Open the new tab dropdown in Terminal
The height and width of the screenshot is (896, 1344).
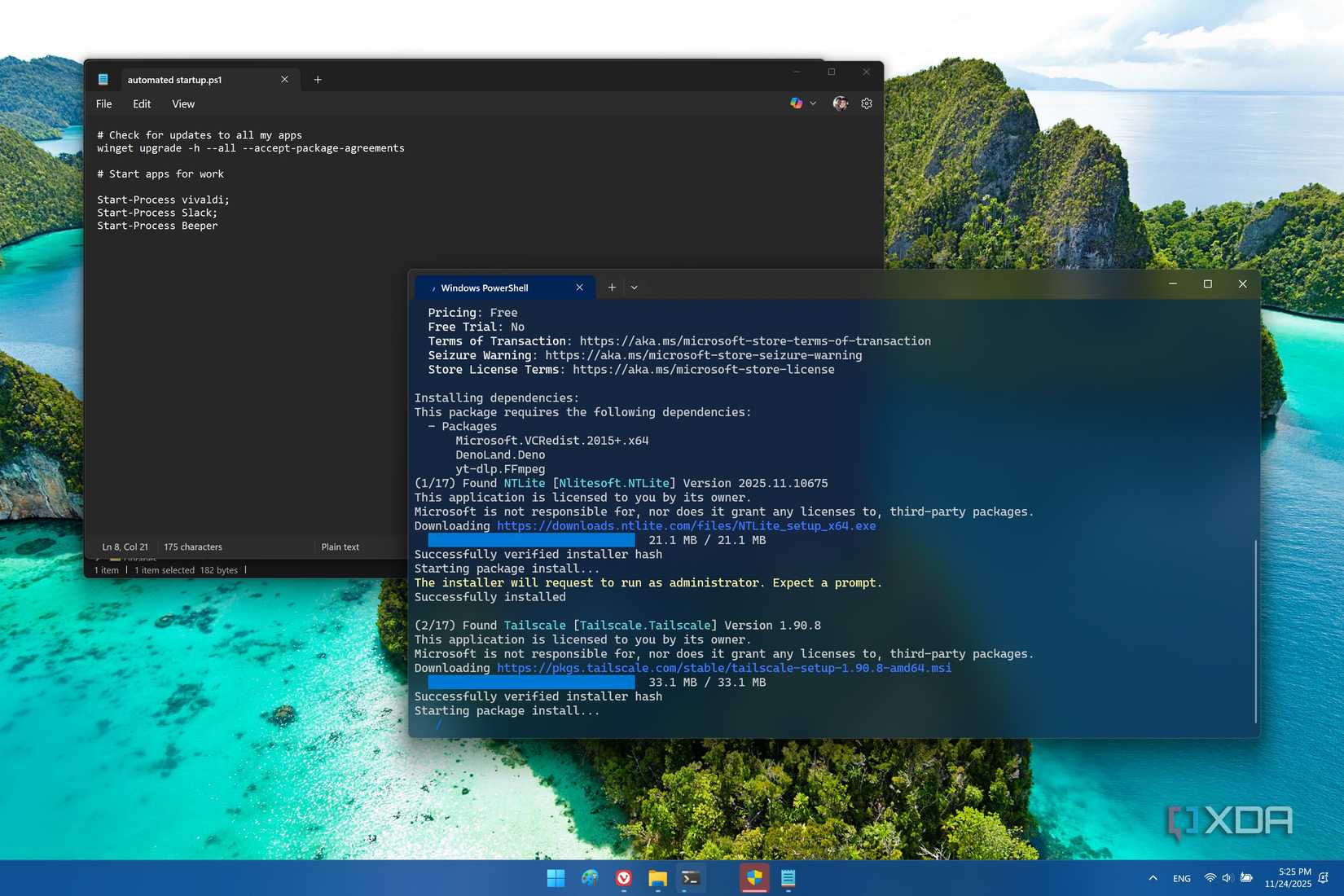634,287
